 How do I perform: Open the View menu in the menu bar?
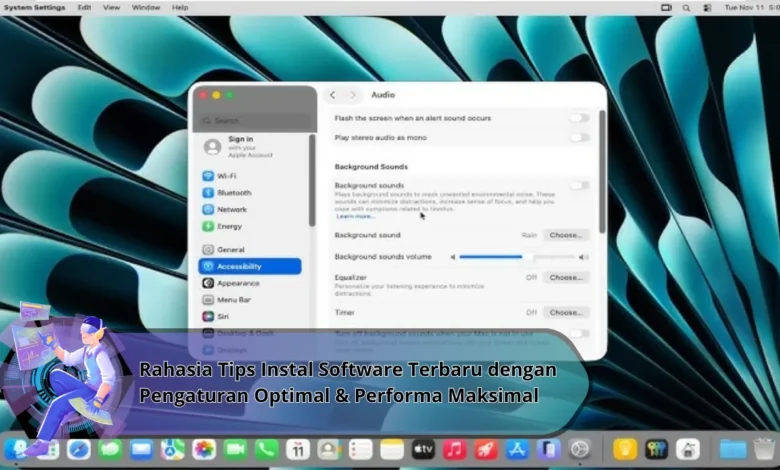tap(114, 7)
